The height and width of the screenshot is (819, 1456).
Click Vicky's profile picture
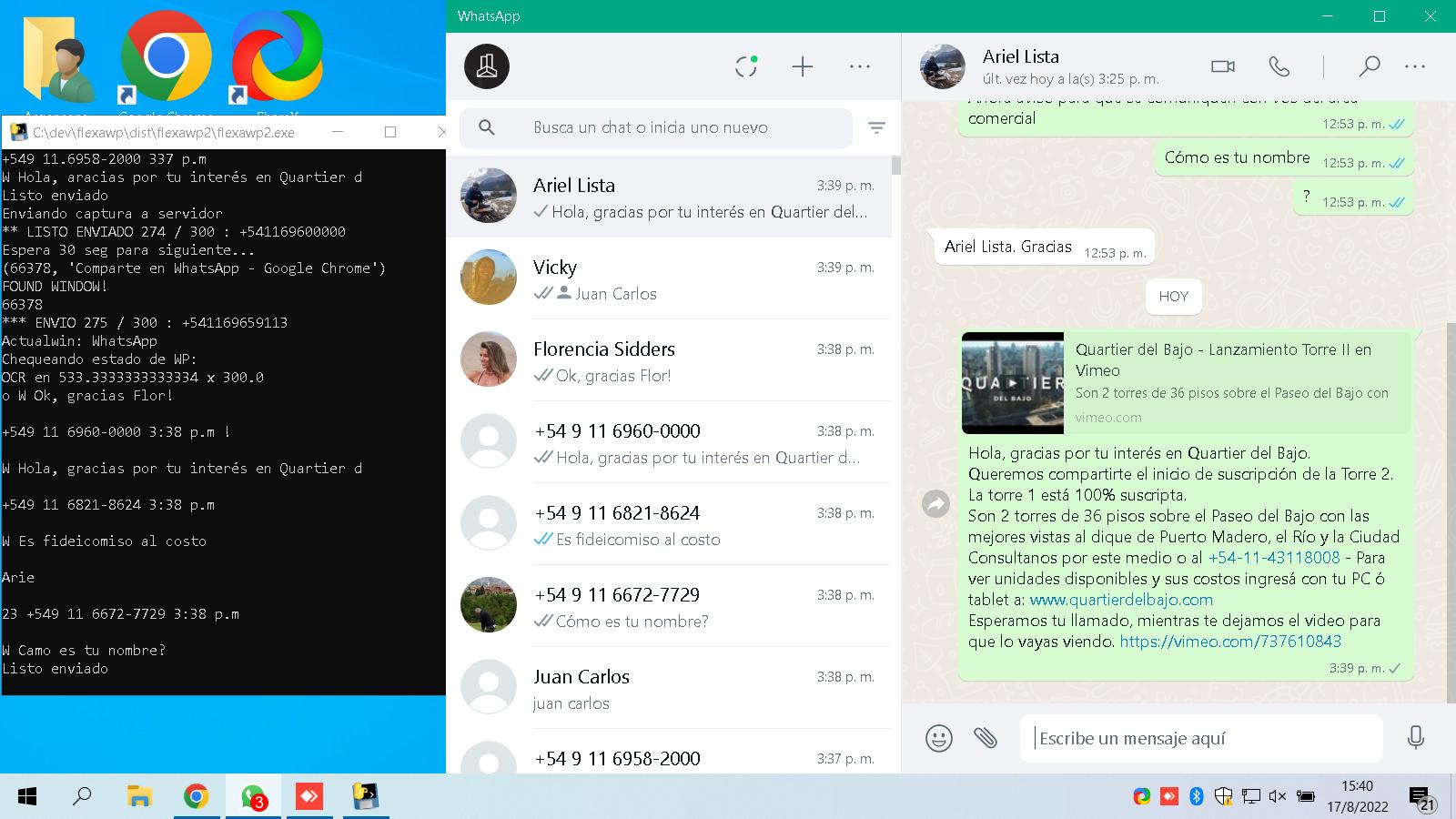click(x=489, y=277)
